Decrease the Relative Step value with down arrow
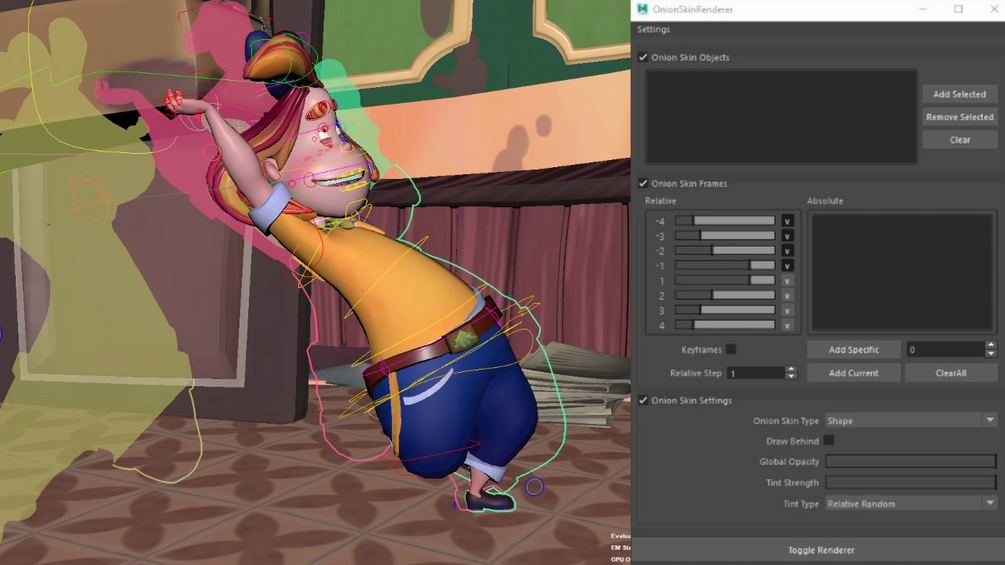The image size is (1005, 565). 791,377
